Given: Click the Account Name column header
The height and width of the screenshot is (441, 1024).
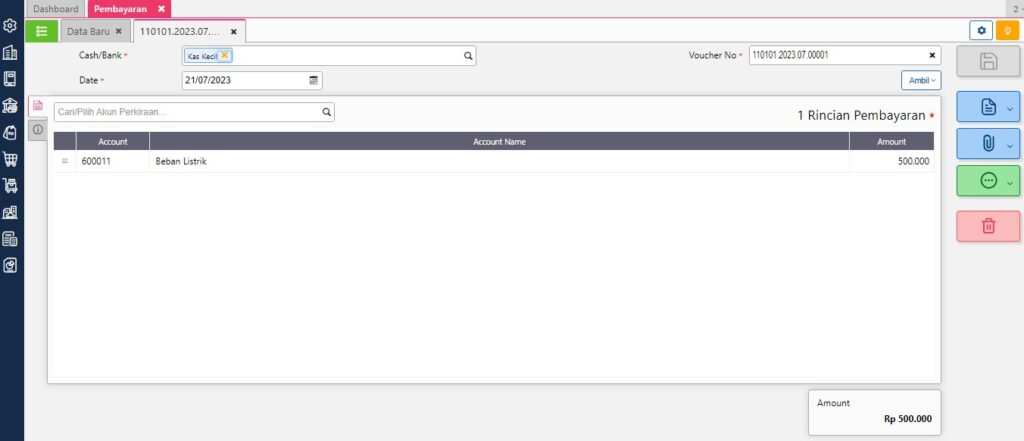Looking at the screenshot, I should point(499,141).
